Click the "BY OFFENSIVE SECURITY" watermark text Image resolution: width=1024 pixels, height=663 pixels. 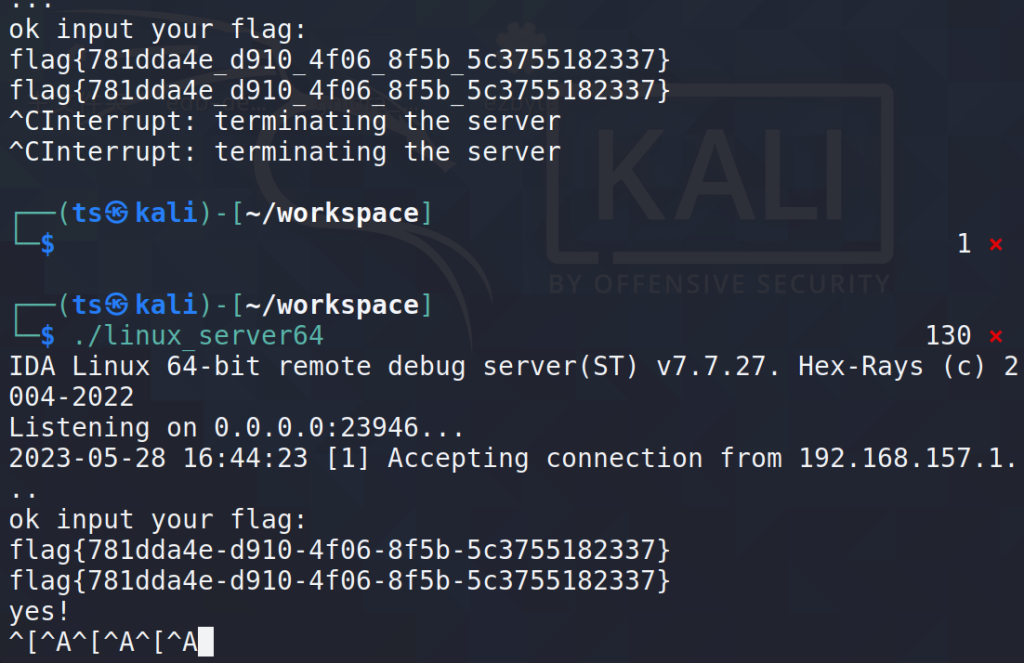(718, 284)
